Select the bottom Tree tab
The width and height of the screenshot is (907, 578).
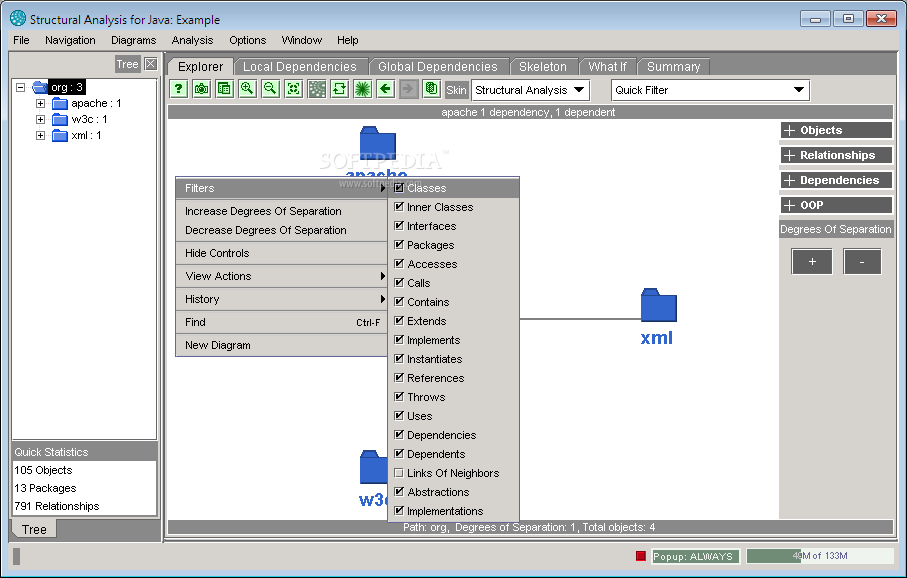click(34, 529)
